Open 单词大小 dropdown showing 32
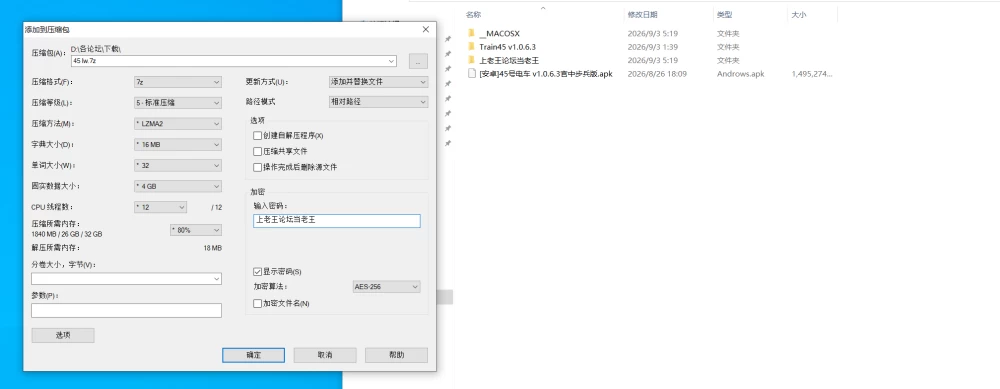Viewport: 1000px width, 389px height. 177,165
